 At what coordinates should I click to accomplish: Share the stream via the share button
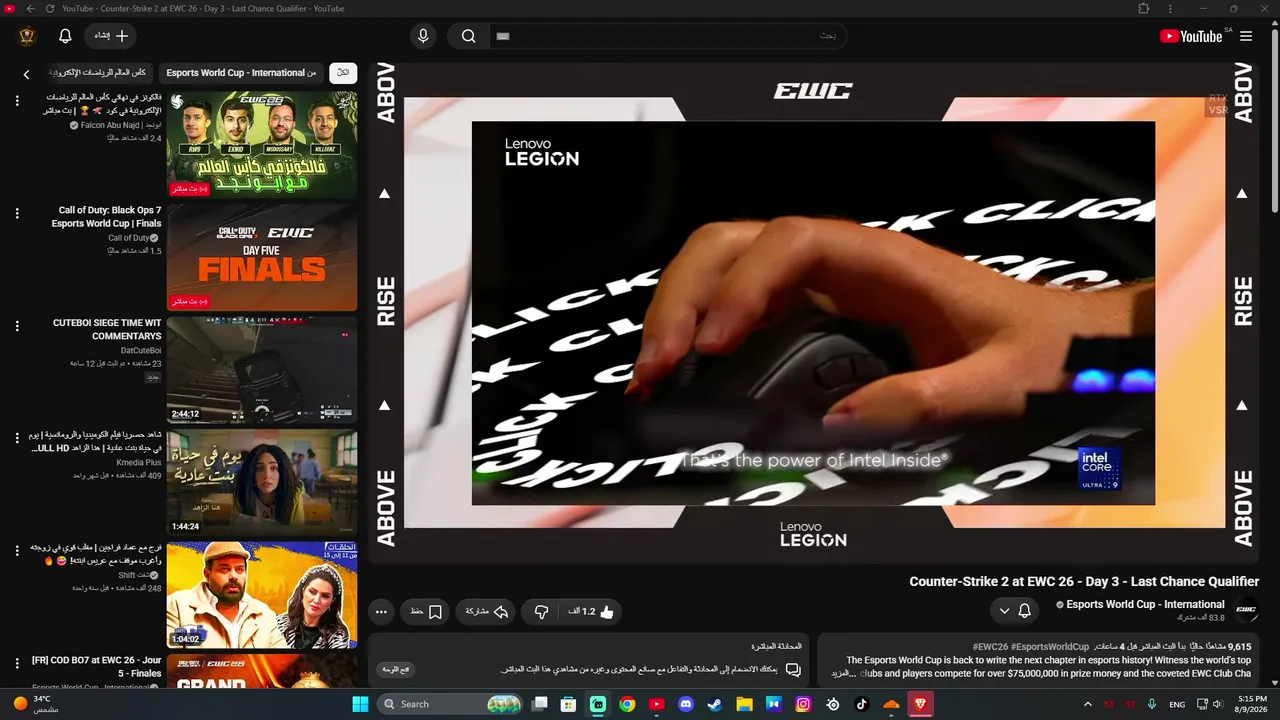point(487,611)
